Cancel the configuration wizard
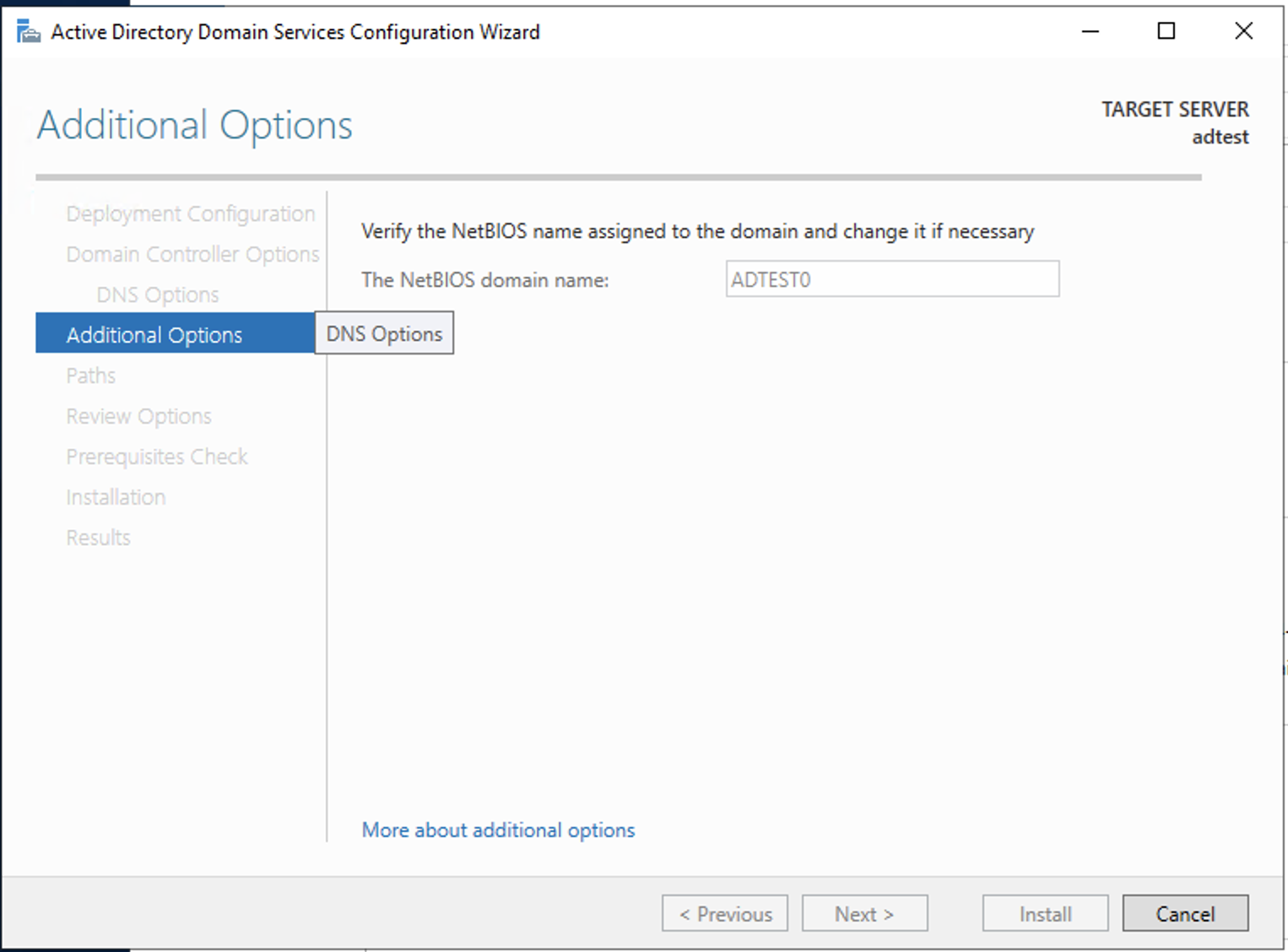Image resolution: width=1288 pixels, height=952 pixels. coord(1185,913)
